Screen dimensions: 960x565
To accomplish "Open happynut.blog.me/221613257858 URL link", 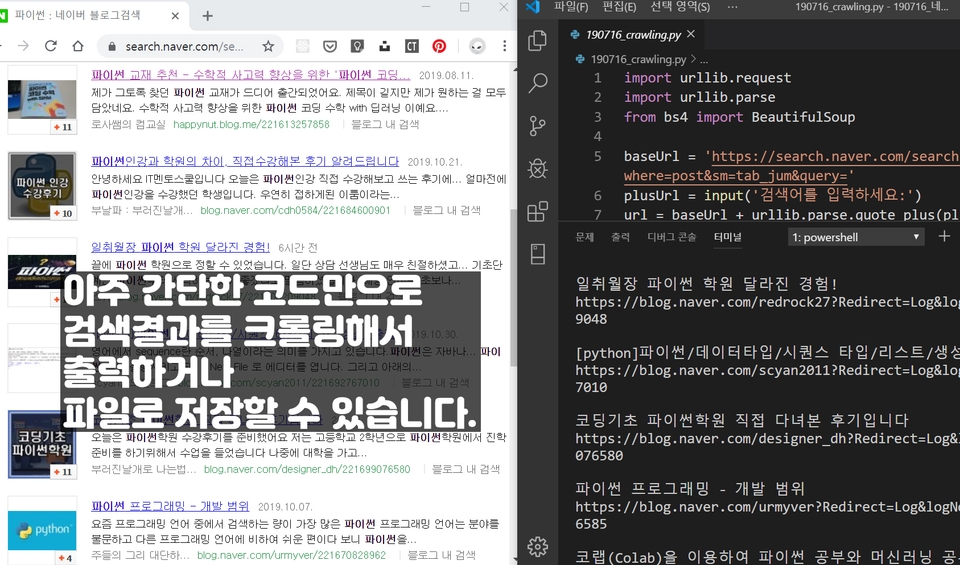I will pyautogui.click(x=251, y=124).
